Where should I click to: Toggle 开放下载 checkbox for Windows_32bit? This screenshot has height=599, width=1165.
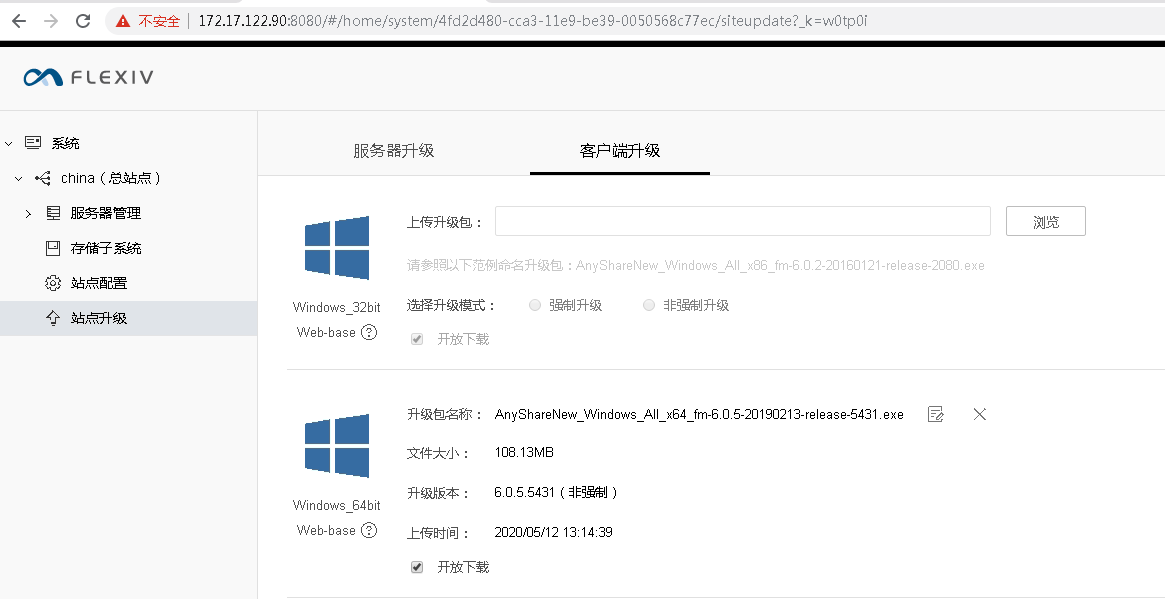pos(417,339)
